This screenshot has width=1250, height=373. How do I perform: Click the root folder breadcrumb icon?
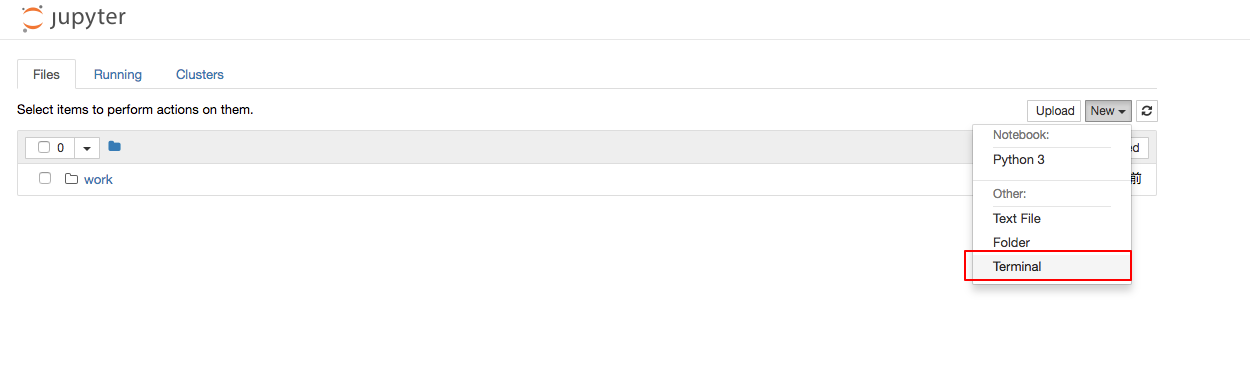[115, 146]
